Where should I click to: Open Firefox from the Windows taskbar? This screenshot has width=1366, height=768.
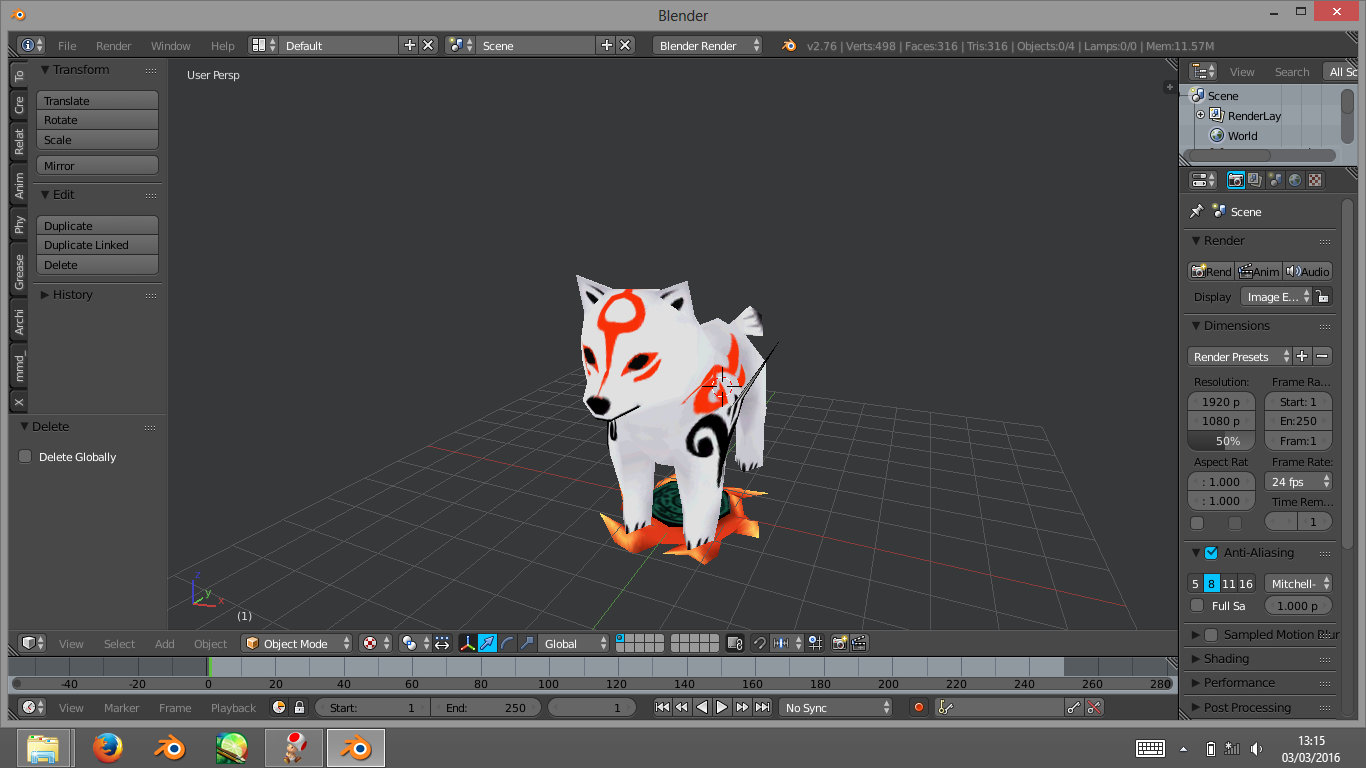[107, 747]
